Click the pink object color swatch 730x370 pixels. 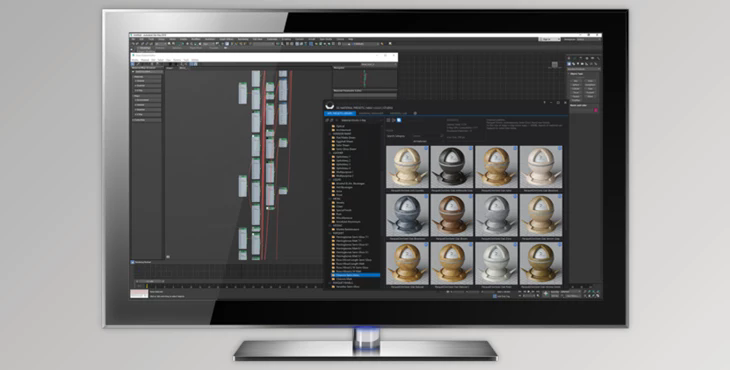click(596, 110)
